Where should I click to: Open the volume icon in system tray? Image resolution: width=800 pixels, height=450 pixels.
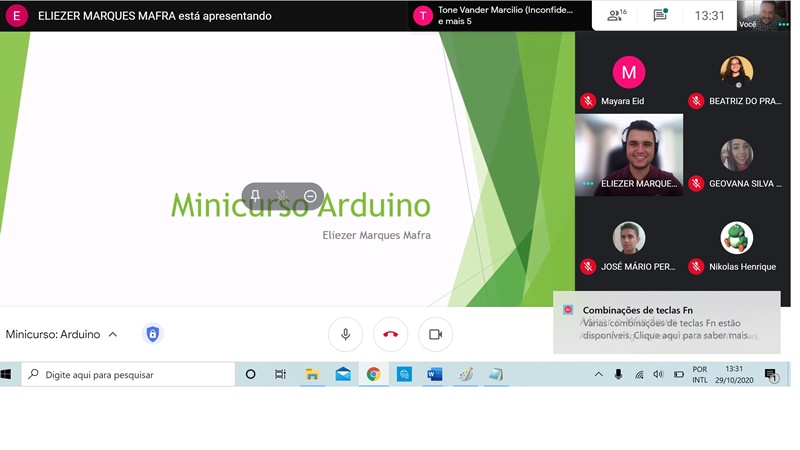[659, 374]
